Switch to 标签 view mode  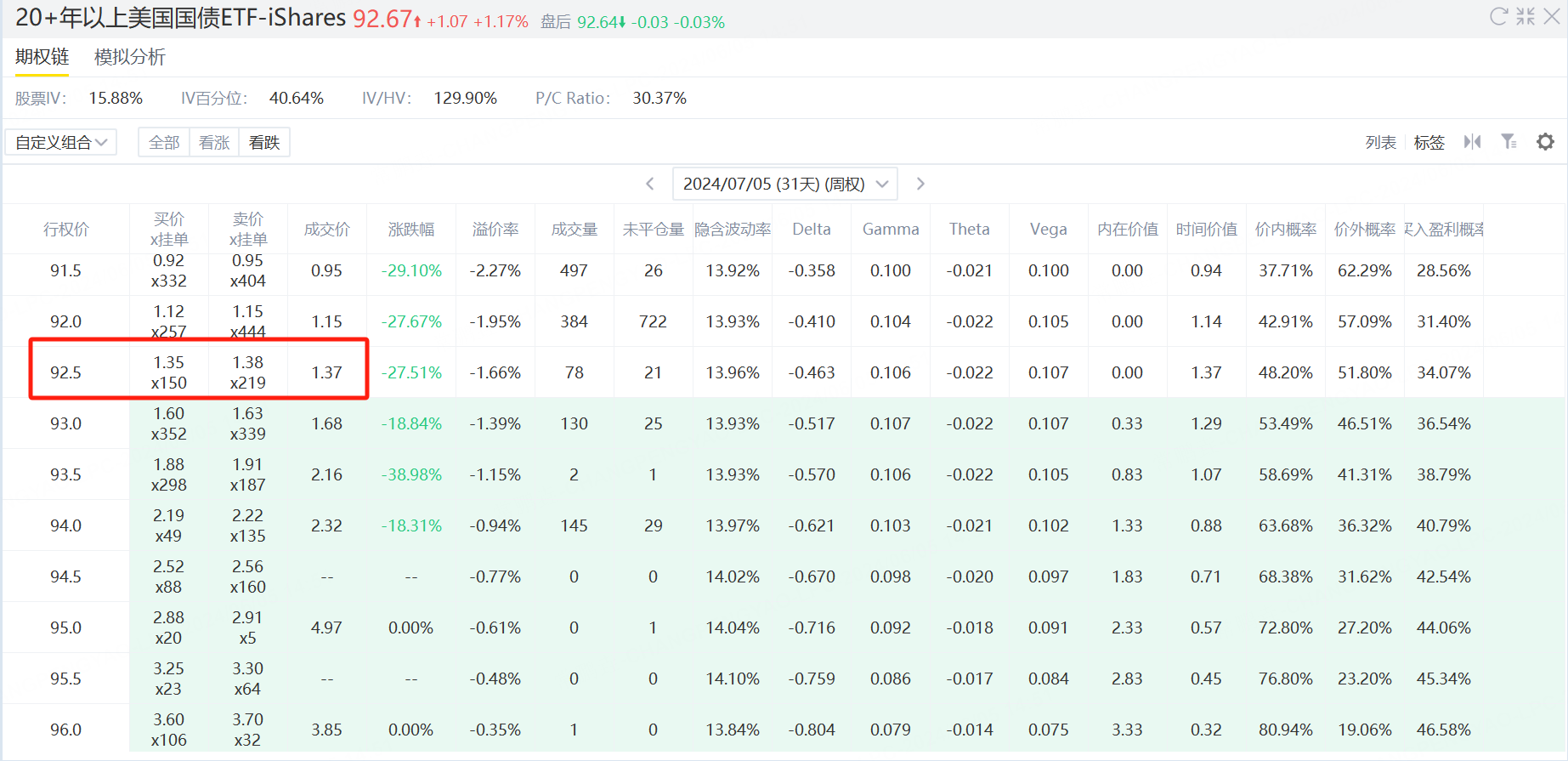1429,142
